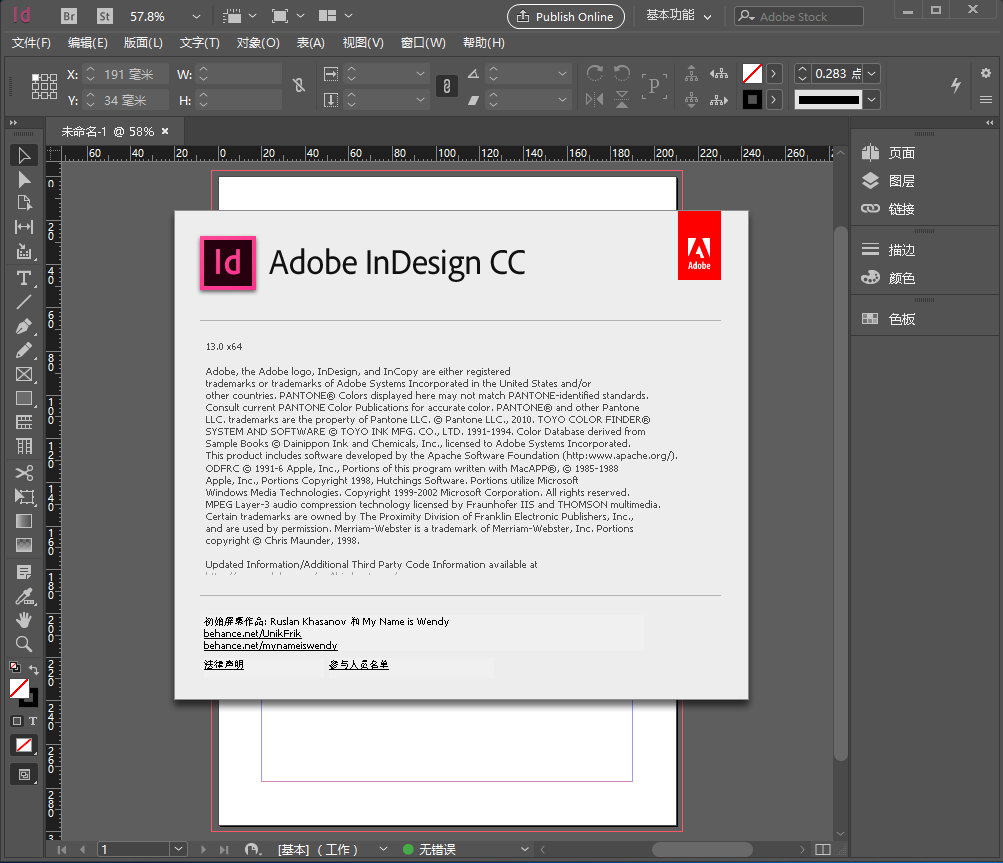Click the black stroke swatch in control bar
1003x863 pixels.
point(752,100)
